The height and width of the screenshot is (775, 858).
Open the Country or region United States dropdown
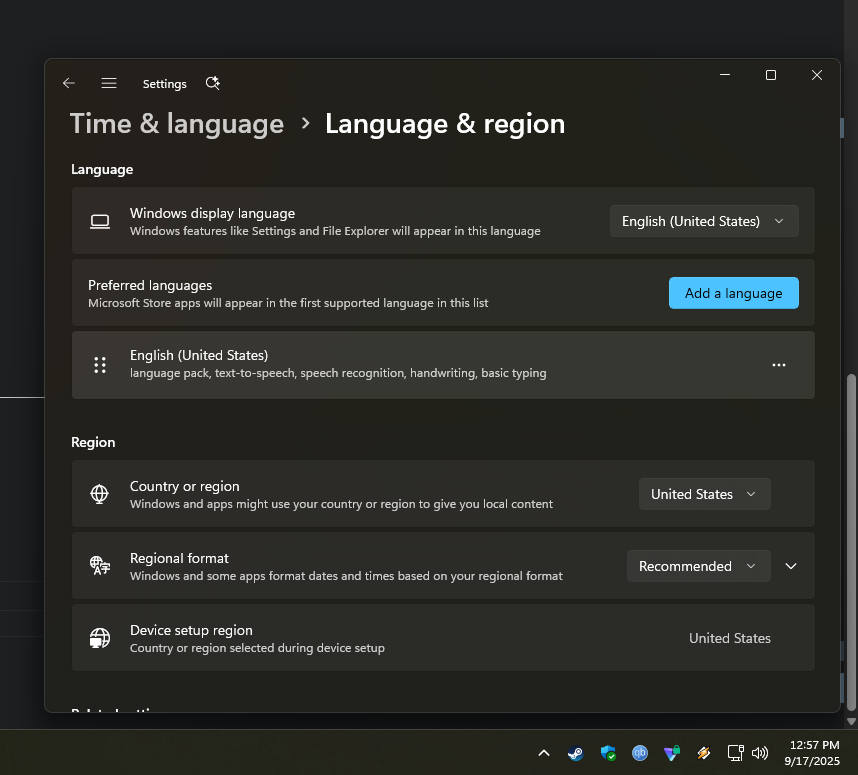[705, 494]
